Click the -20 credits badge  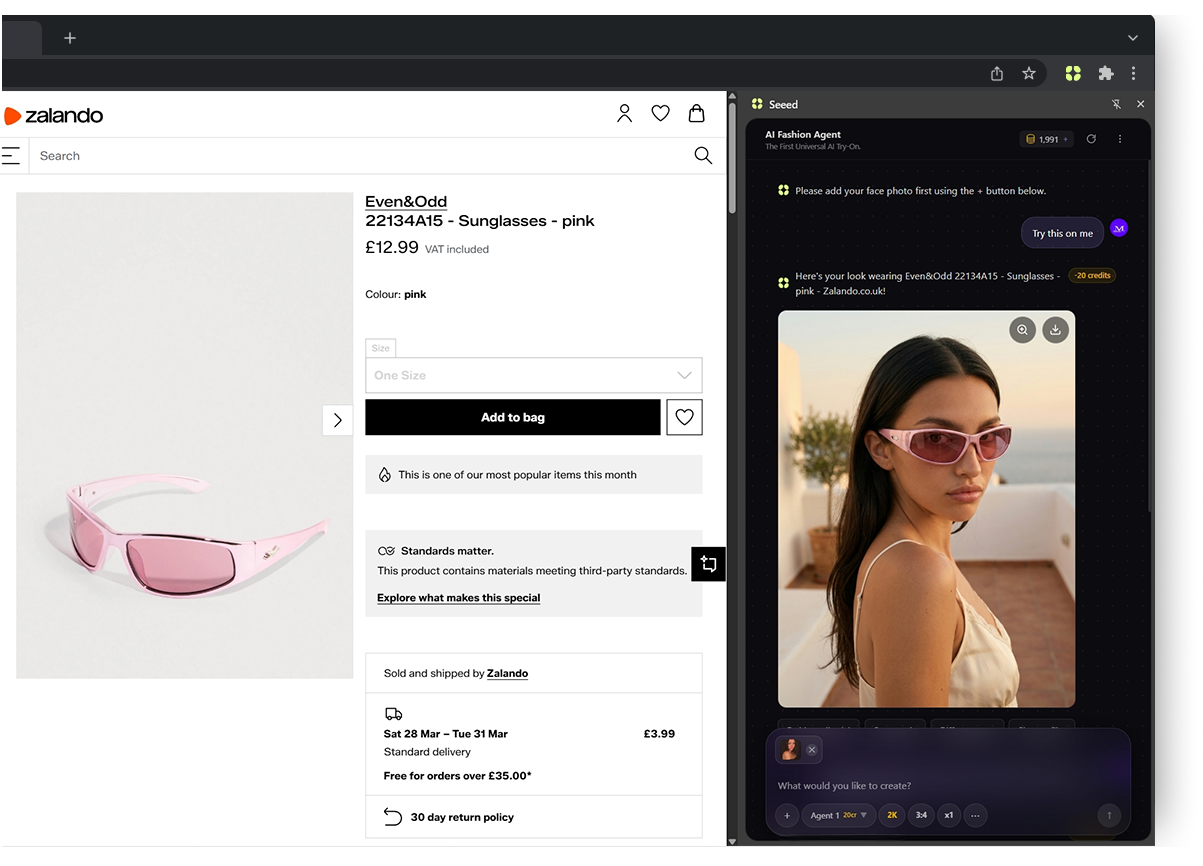click(1092, 275)
